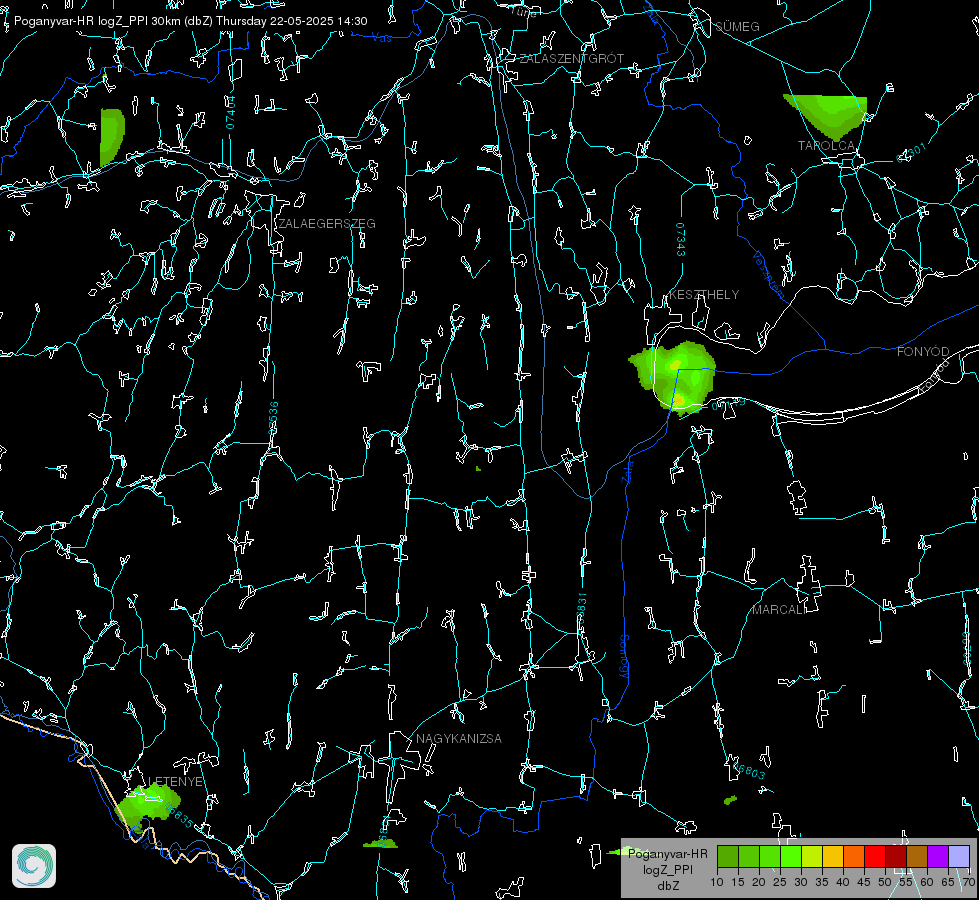Select the 15–20 dBZ green legend swatch
Screen dimensions: 979x900
[749, 856]
